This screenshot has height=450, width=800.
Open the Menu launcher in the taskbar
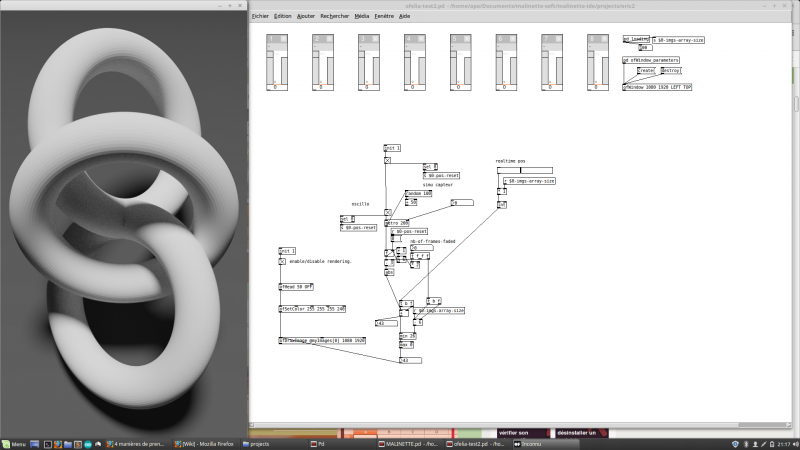point(14,444)
